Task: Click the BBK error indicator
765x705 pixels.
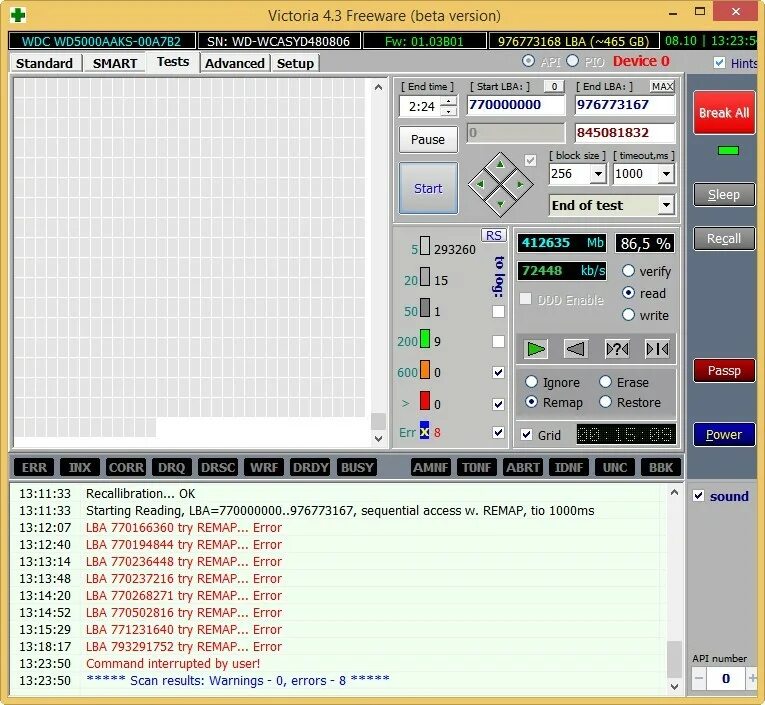Action: pyautogui.click(x=661, y=467)
